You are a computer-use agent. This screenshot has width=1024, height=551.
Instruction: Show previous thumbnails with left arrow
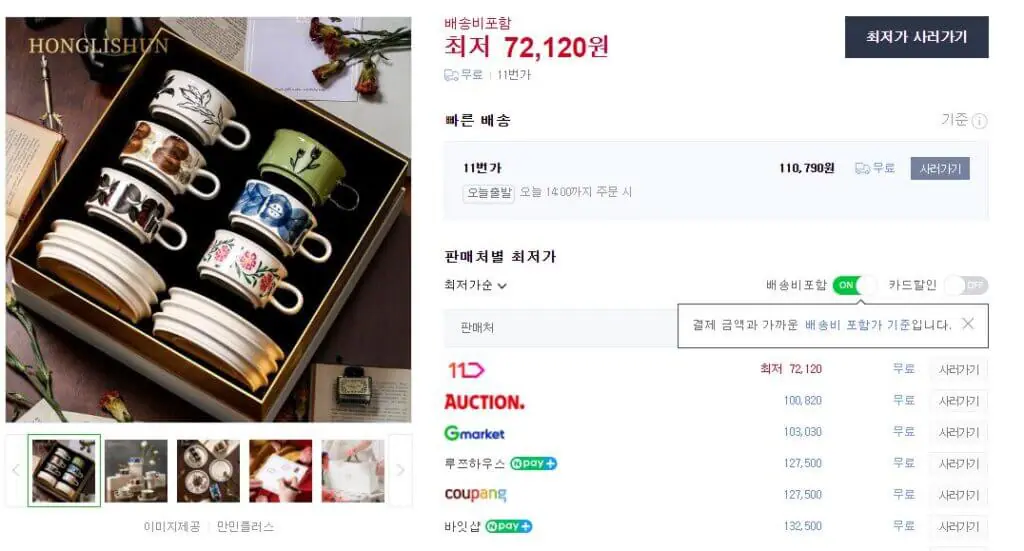click(x=15, y=470)
